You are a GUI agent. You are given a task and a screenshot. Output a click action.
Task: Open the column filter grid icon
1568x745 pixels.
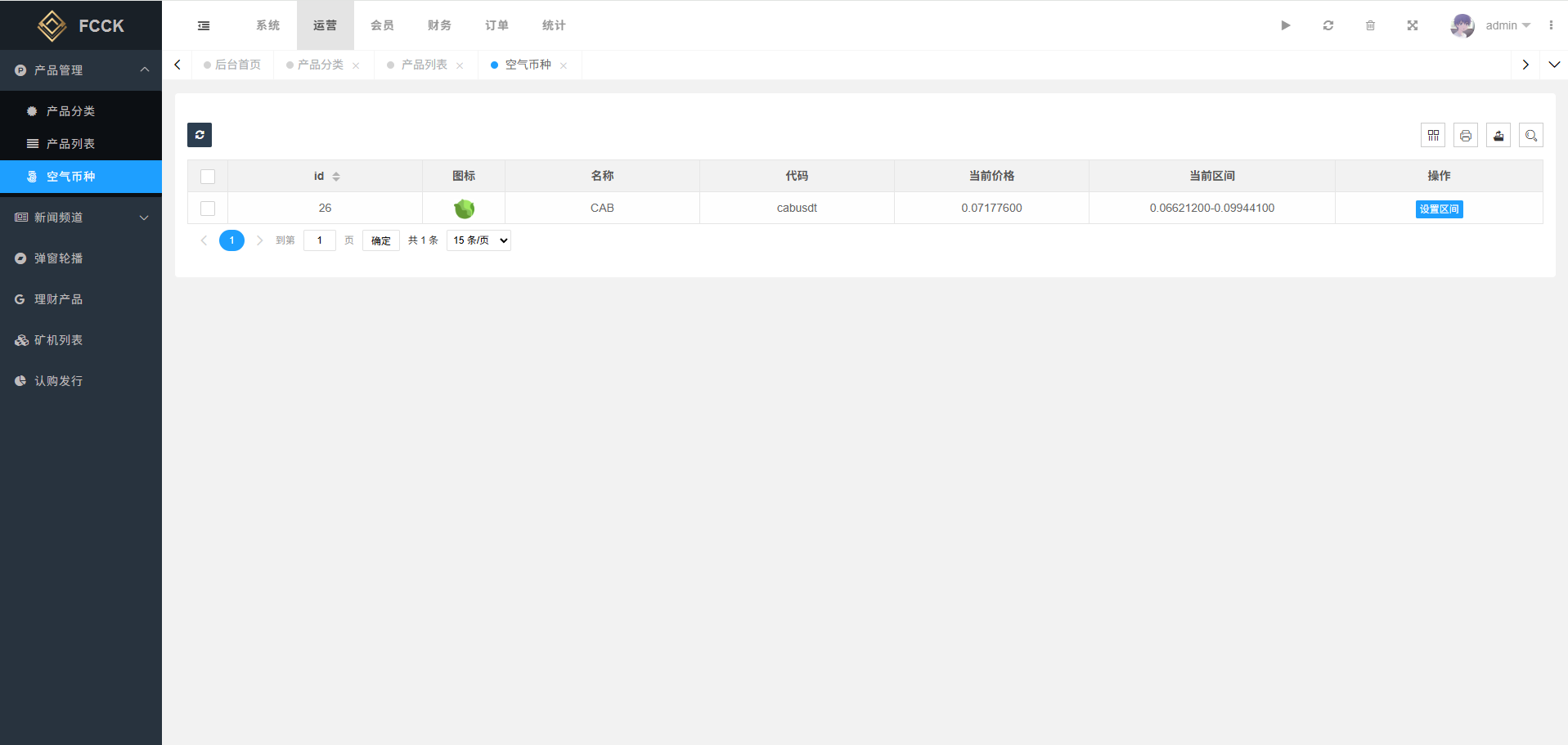click(x=1432, y=136)
